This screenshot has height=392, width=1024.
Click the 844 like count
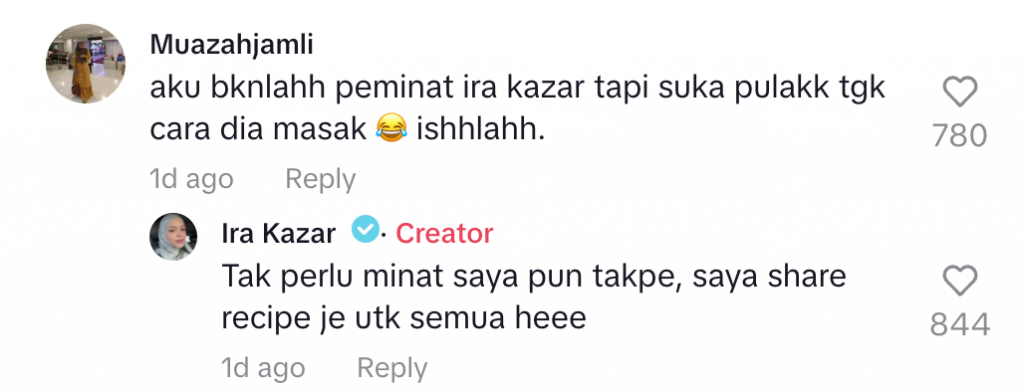pos(959,325)
